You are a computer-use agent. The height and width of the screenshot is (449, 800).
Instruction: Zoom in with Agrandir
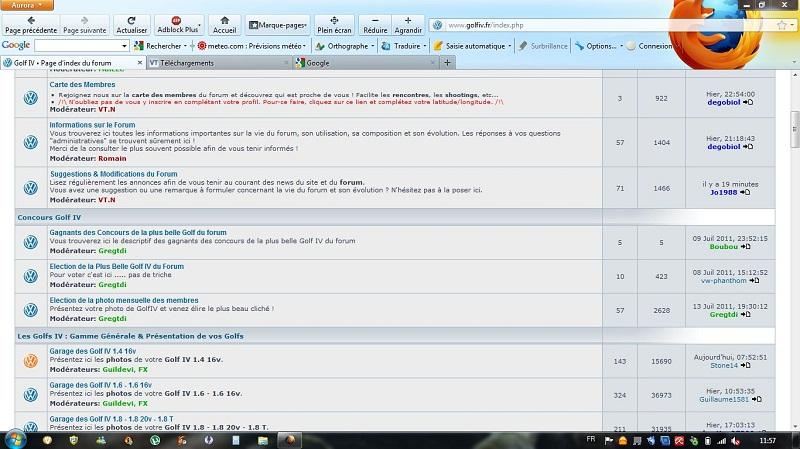pos(408,25)
